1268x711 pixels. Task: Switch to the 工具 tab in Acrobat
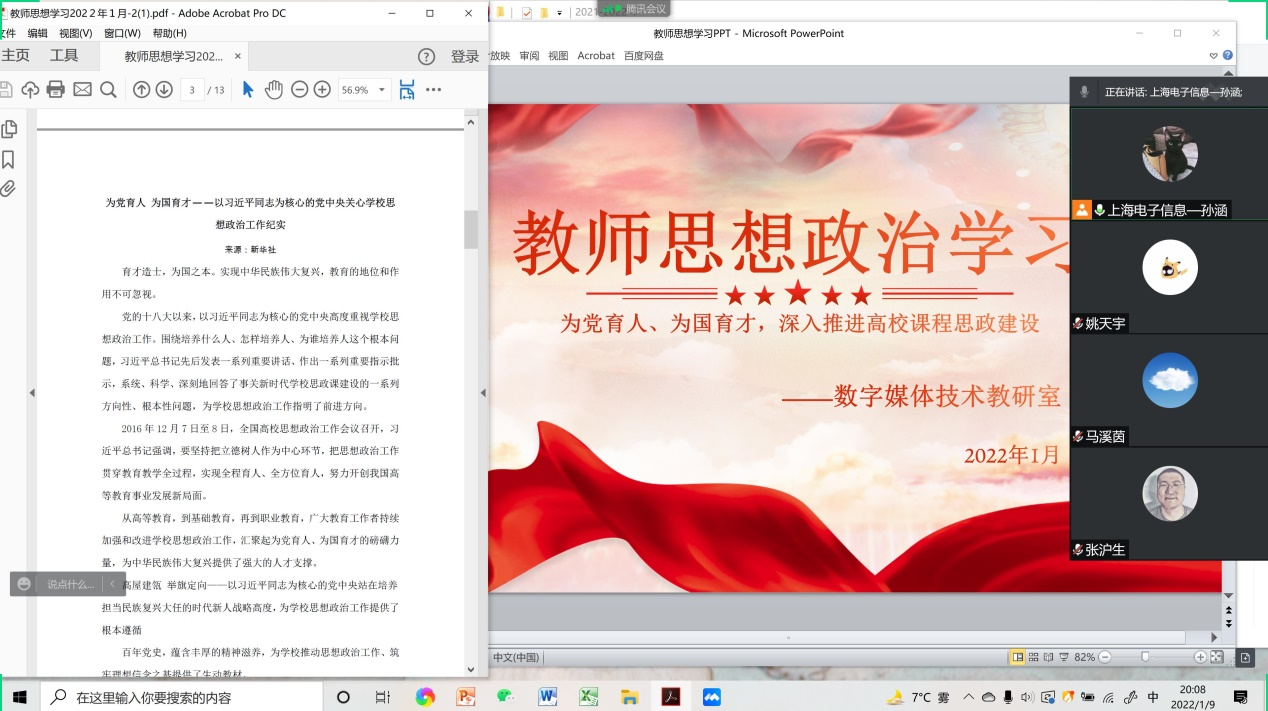(x=64, y=56)
